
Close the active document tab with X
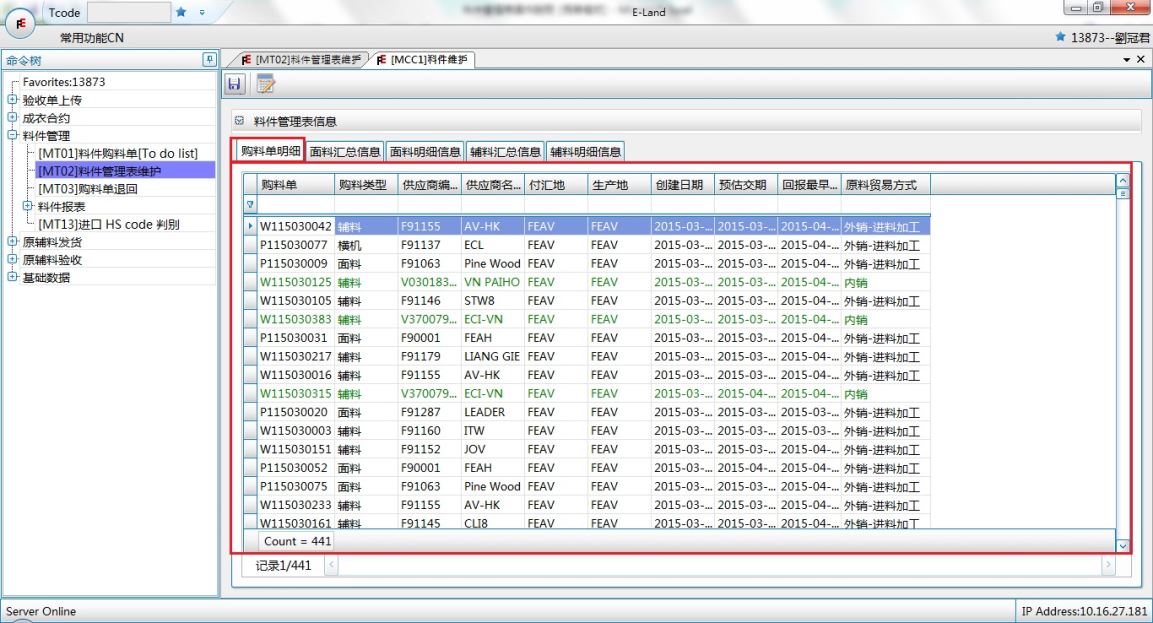click(x=1141, y=61)
